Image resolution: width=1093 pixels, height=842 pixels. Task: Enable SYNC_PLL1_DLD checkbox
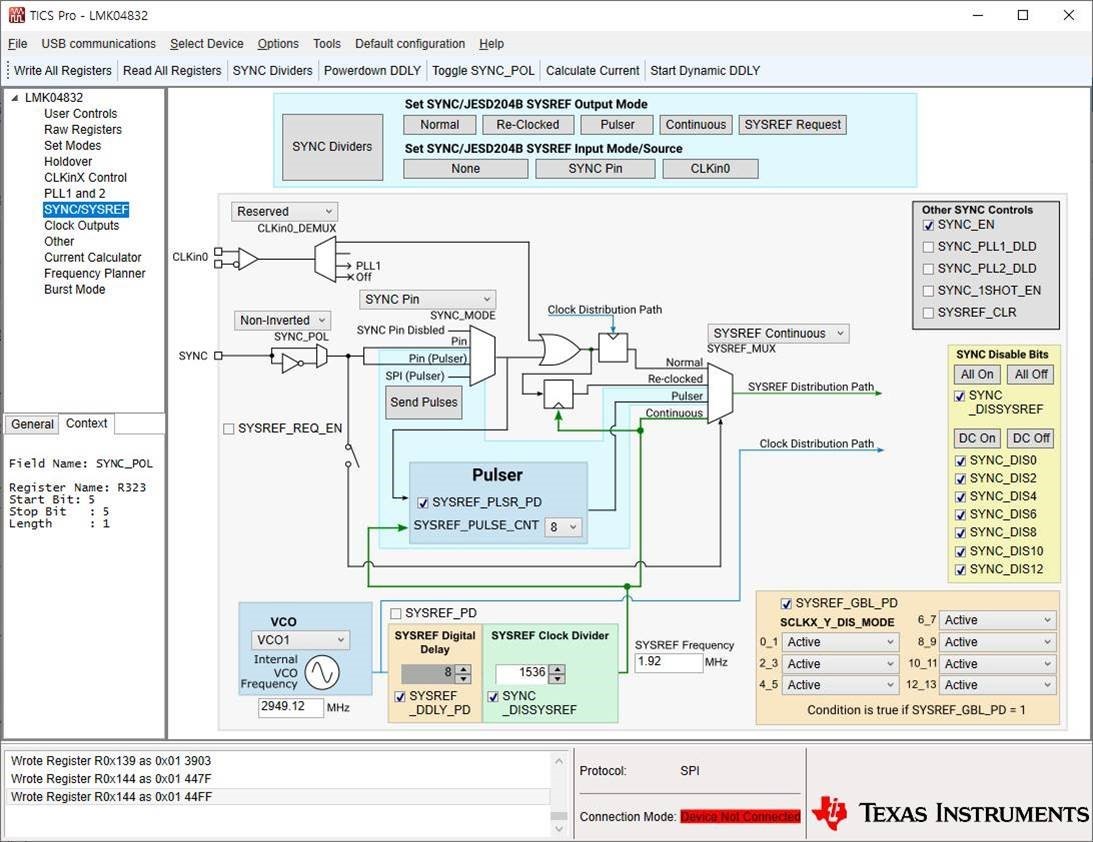[928, 247]
